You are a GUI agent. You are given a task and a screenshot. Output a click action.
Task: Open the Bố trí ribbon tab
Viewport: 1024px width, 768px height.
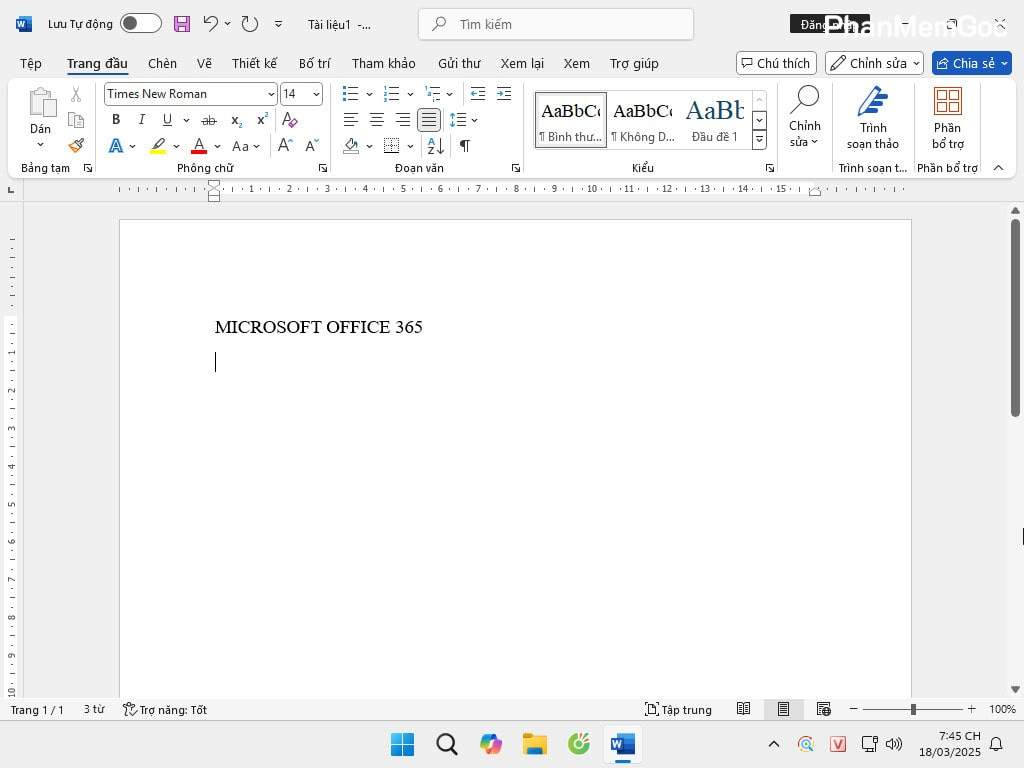pos(314,63)
